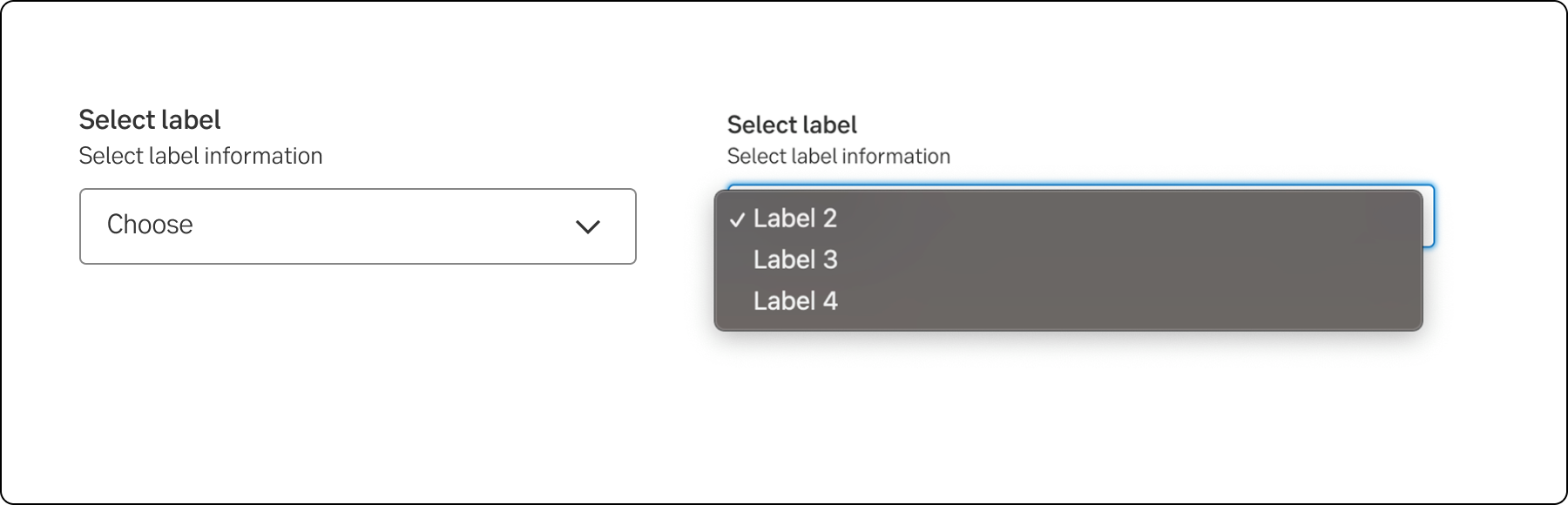Click the Select label information helper text
Image resolution: width=1568 pixels, height=505 pixels.
coord(200,156)
